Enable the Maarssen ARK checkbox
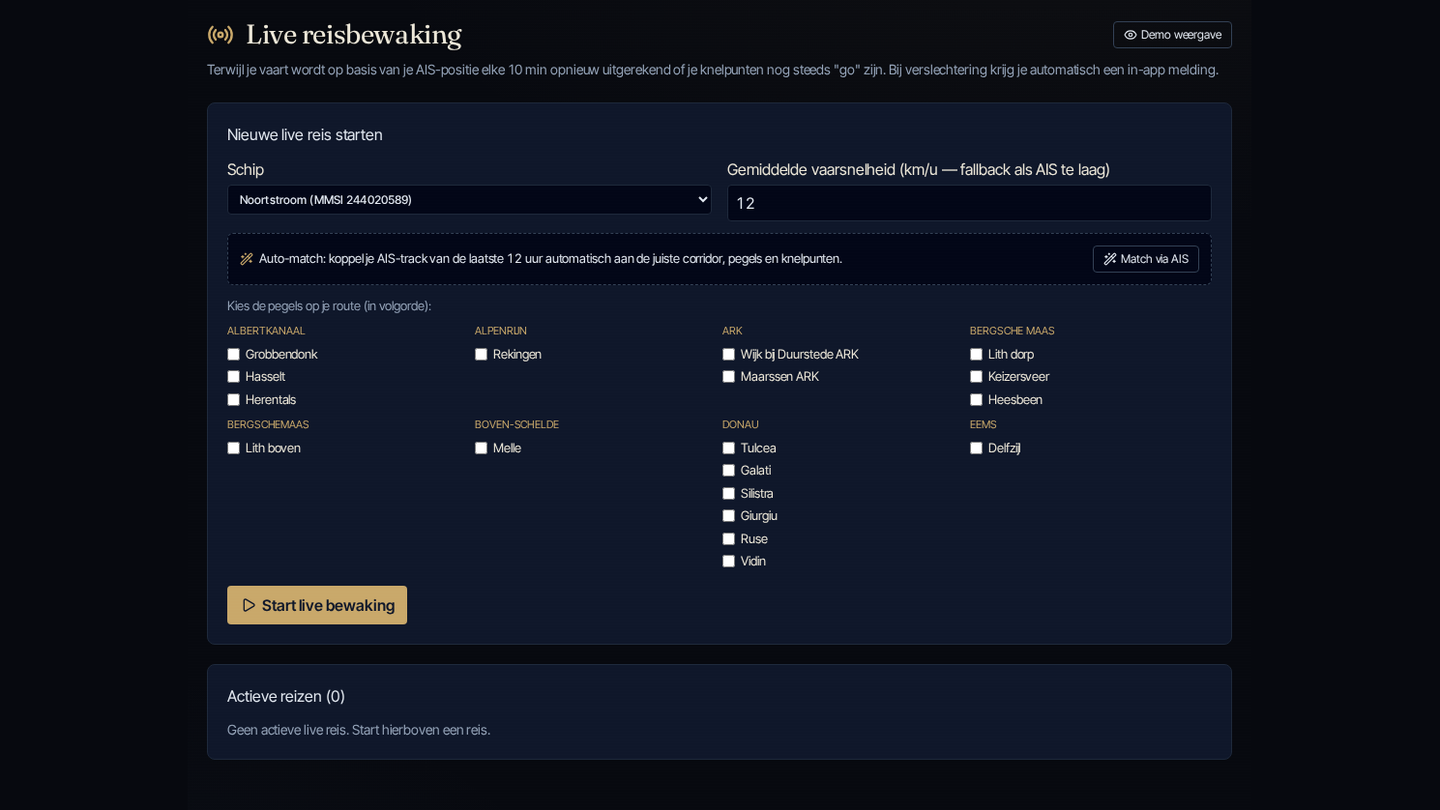The height and width of the screenshot is (810, 1440). tap(729, 377)
